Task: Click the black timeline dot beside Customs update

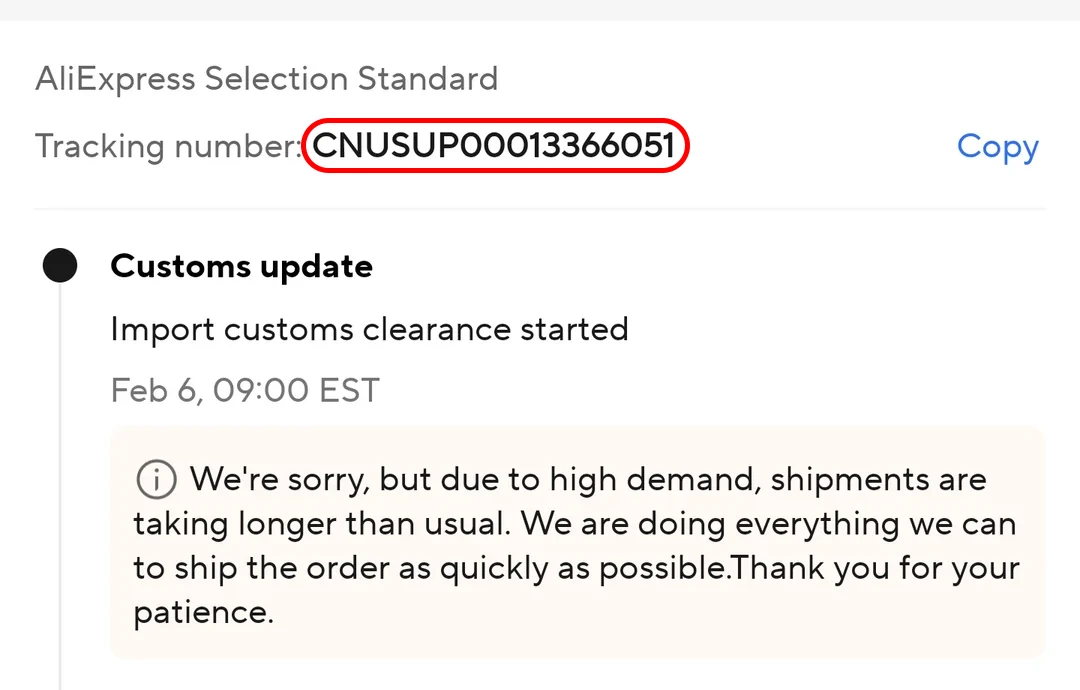Action: tap(60, 264)
